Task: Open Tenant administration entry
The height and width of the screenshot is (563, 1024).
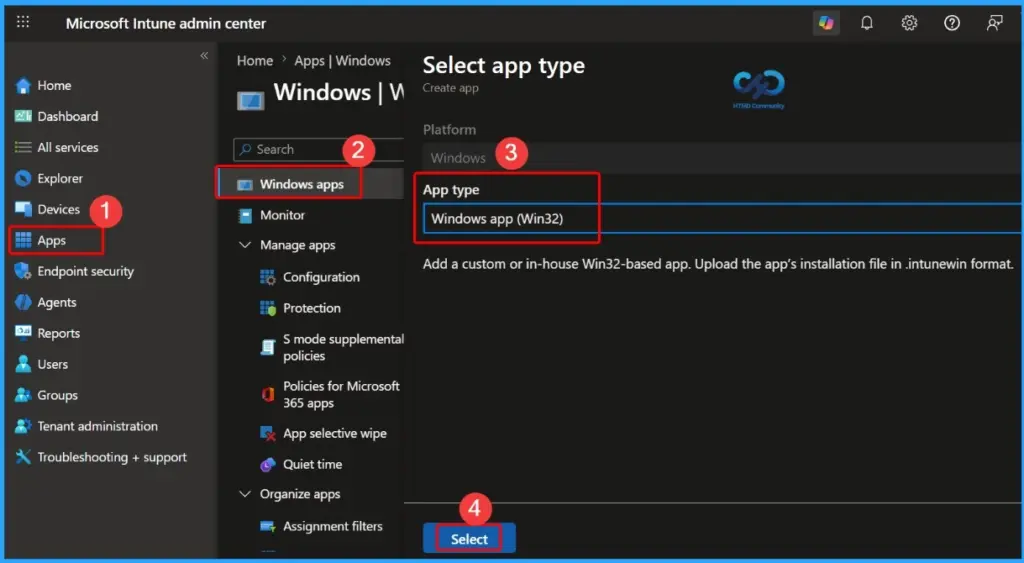Action: [97, 426]
